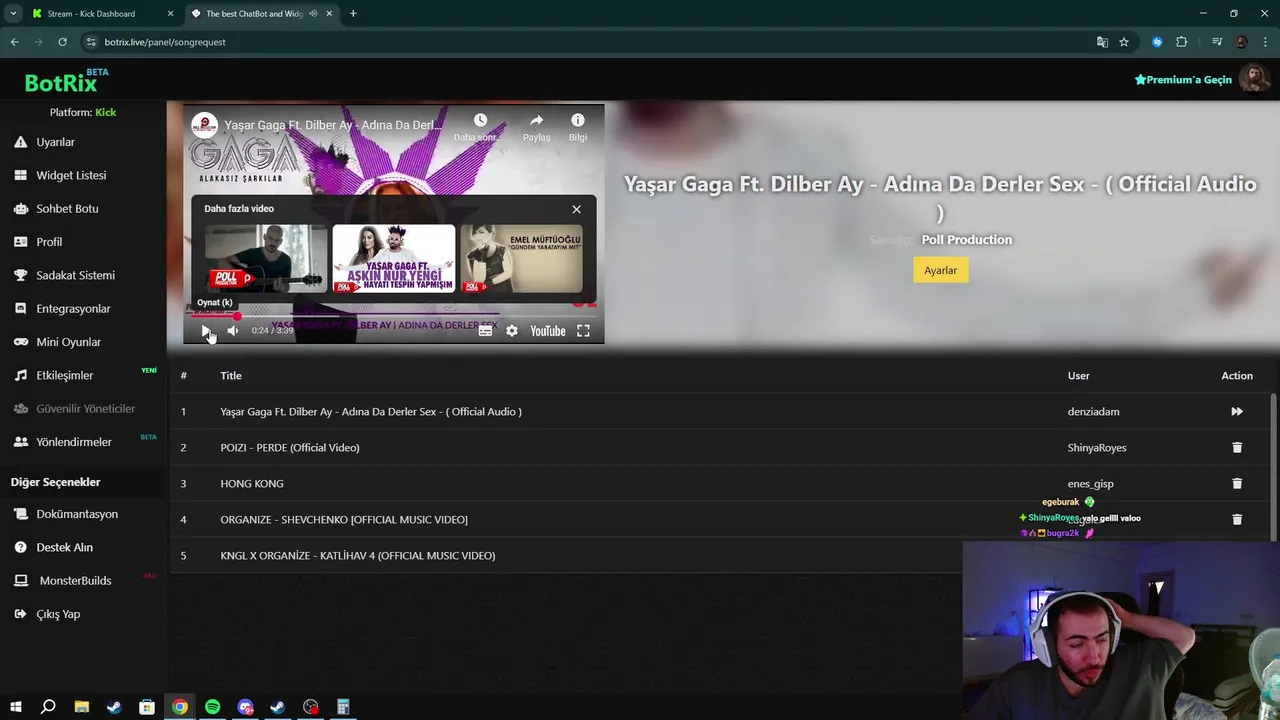Click the video progress bar

coord(394,316)
